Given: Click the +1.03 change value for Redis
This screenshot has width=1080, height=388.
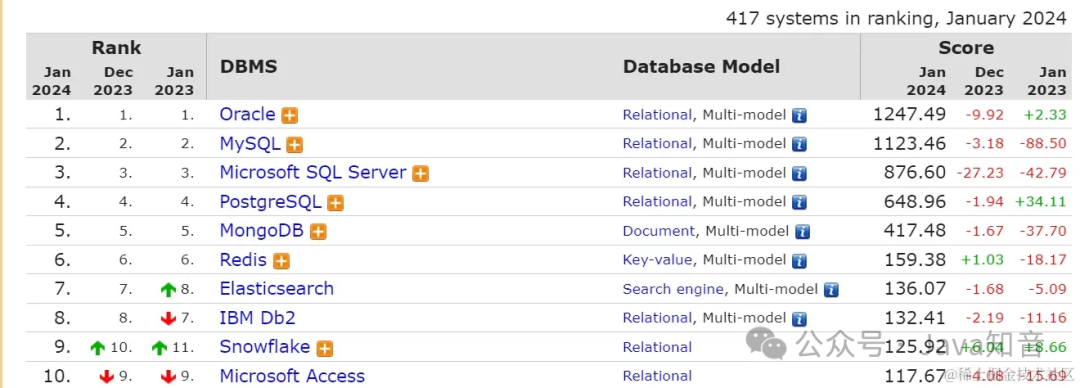Looking at the screenshot, I should click(982, 261).
